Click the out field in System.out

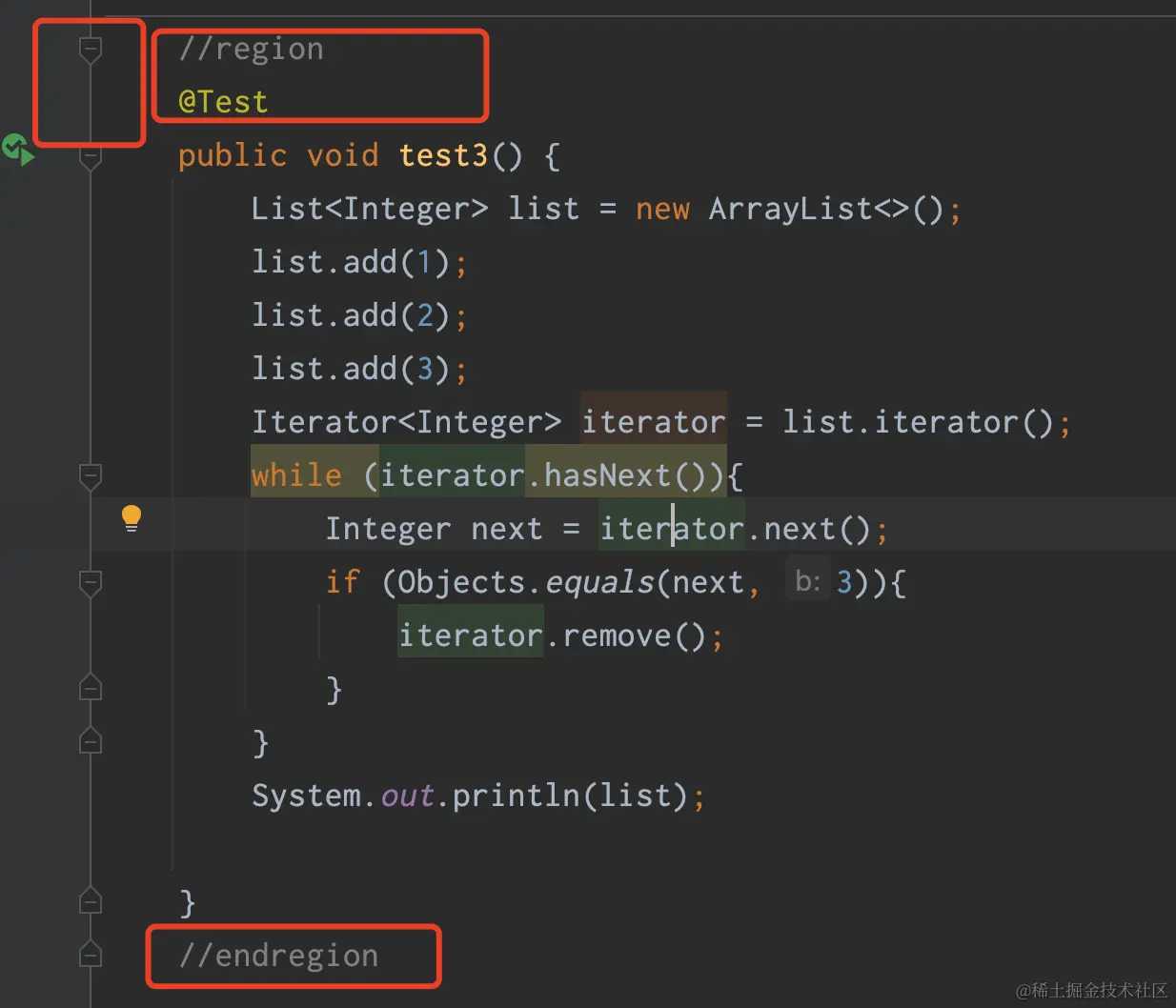(407, 796)
